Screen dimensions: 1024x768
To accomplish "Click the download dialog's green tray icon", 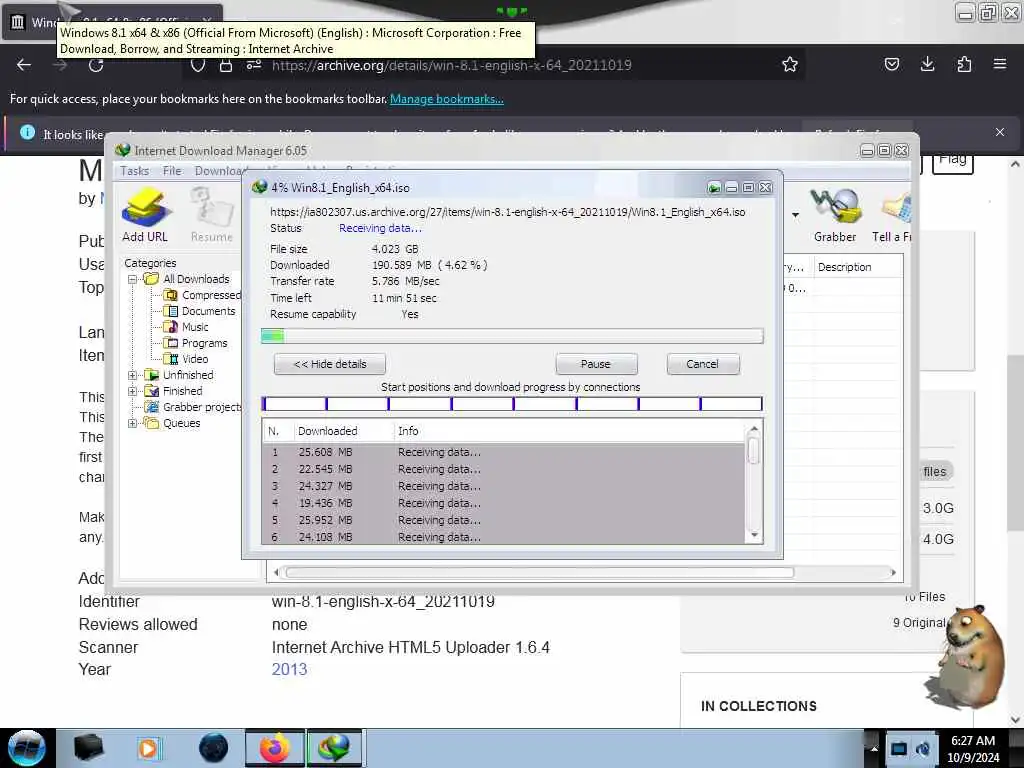I will tap(714, 188).
